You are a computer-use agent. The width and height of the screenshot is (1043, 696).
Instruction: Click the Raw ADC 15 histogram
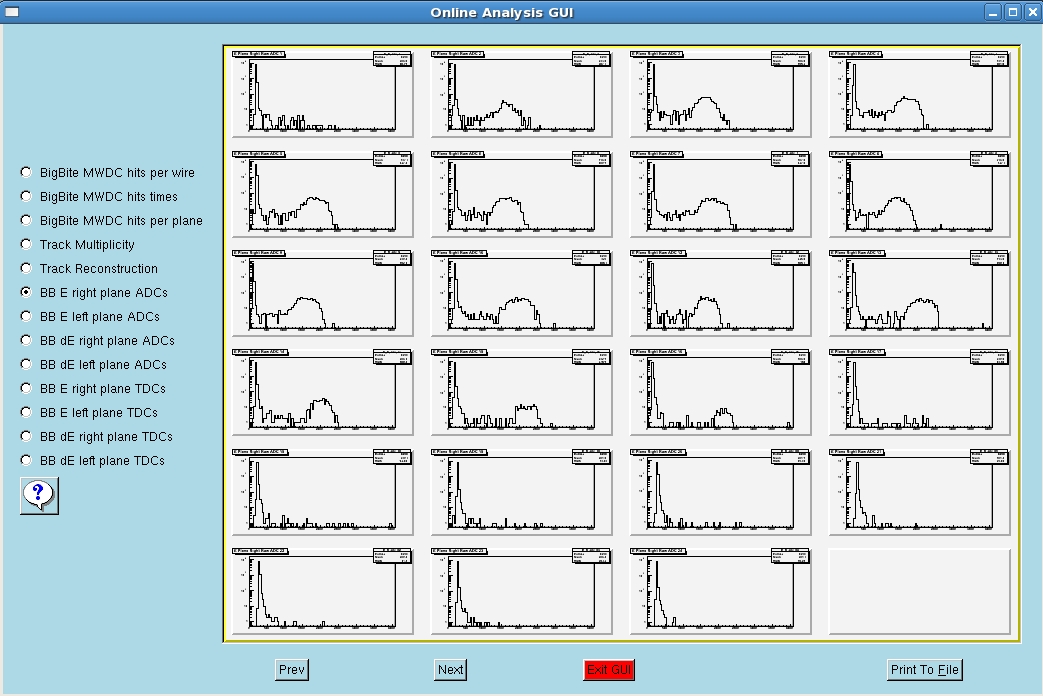click(522, 392)
